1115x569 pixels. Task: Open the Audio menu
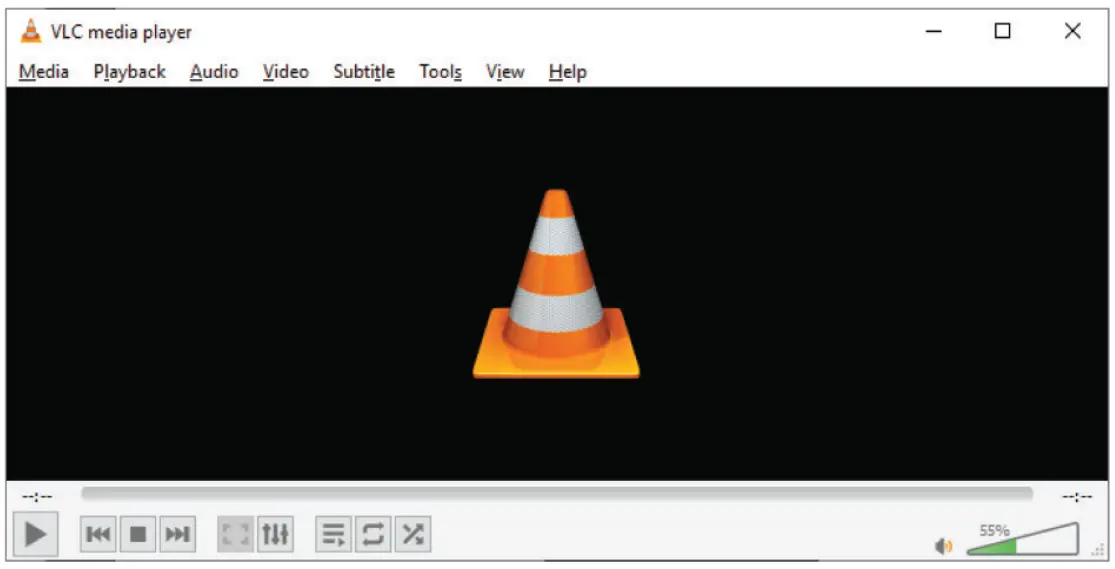[214, 72]
